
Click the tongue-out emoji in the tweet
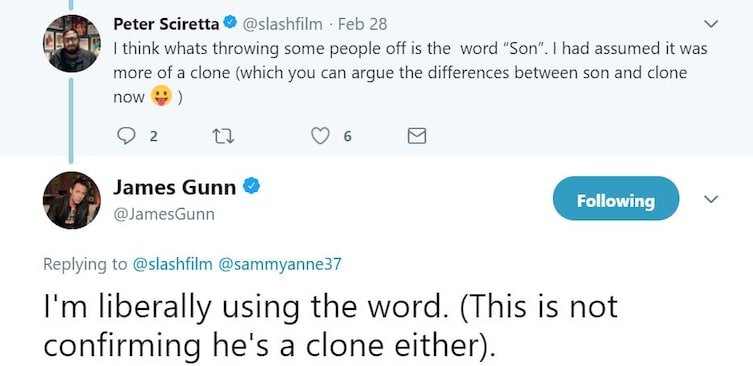pos(161,97)
